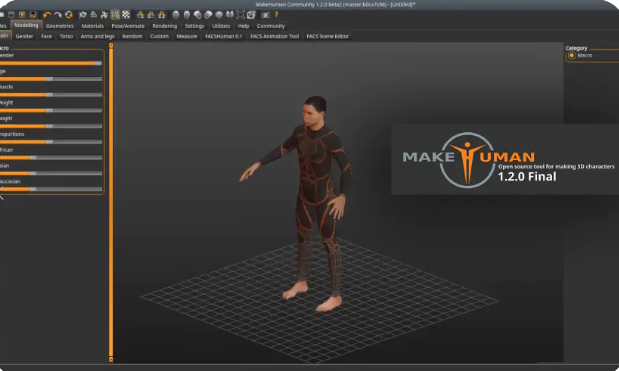Click the third head view icon
This screenshot has width=619, height=371.
tap(197, 15)
